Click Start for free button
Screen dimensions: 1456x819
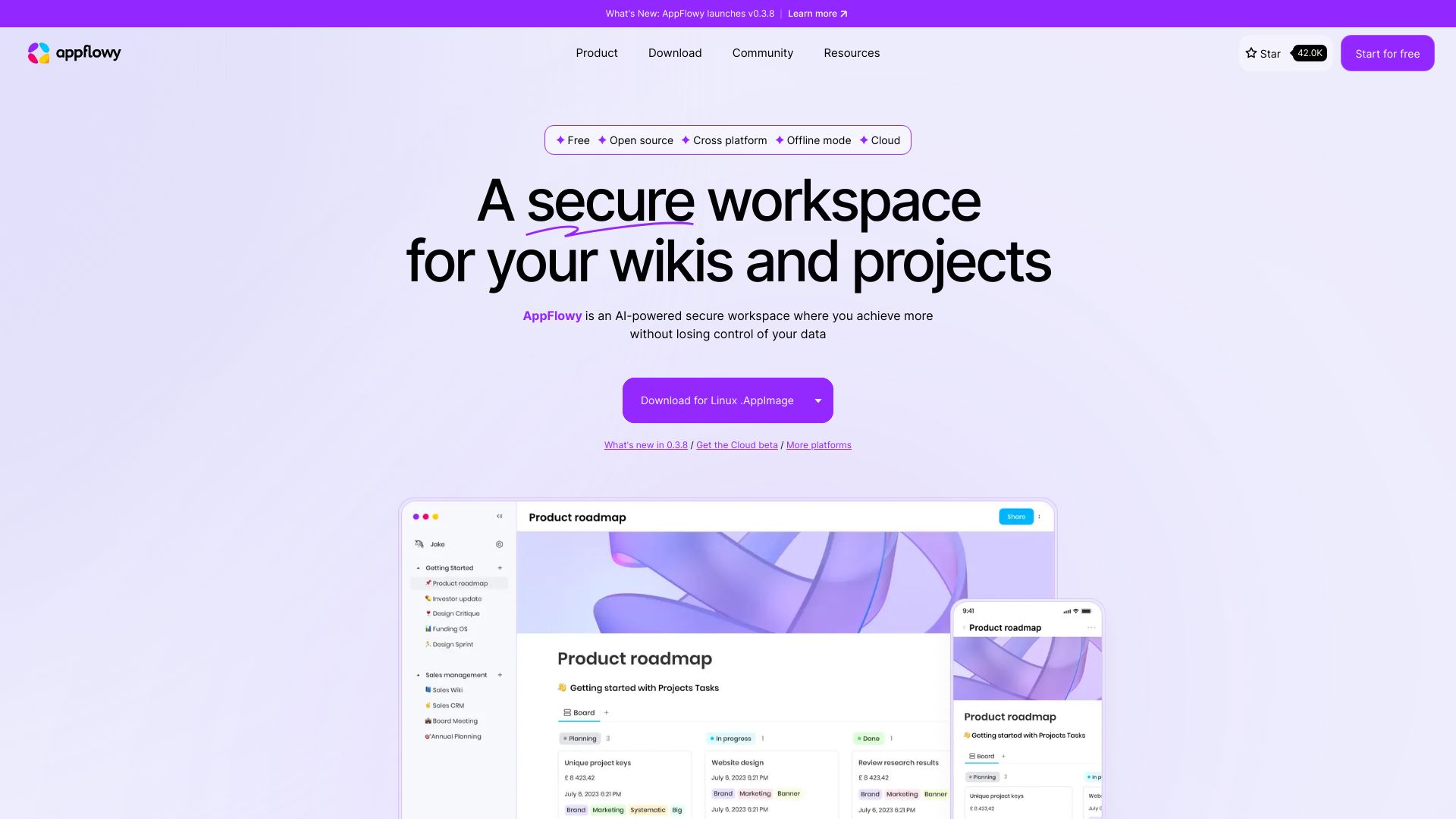[1387, 53]
